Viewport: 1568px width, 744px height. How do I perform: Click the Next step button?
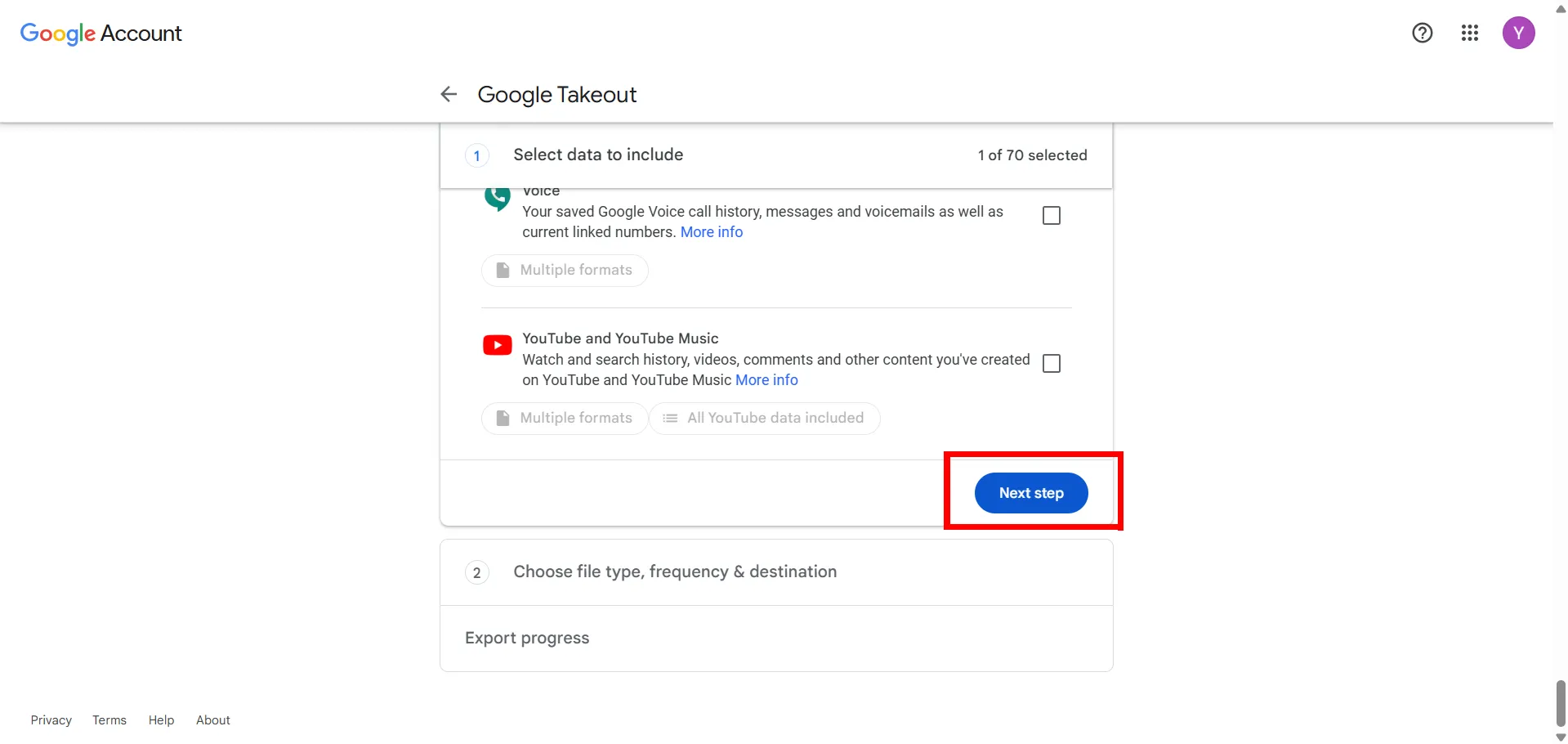1030,493
